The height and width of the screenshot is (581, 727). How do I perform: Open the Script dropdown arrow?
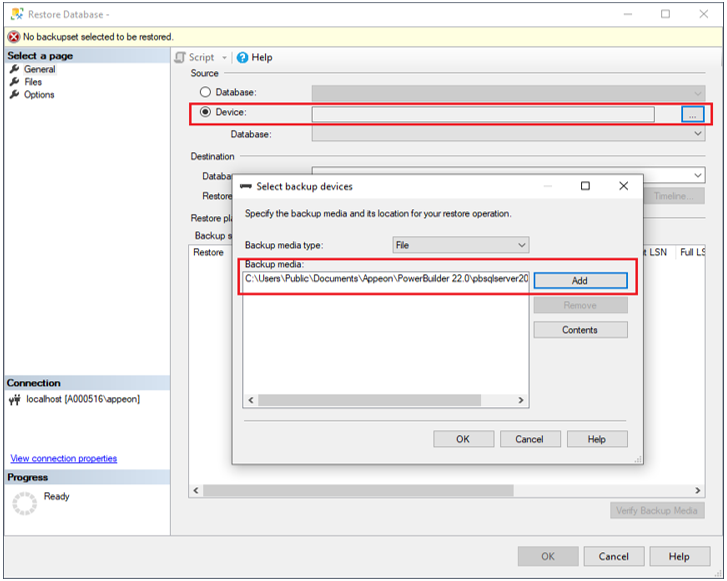[x=224, y=58]
